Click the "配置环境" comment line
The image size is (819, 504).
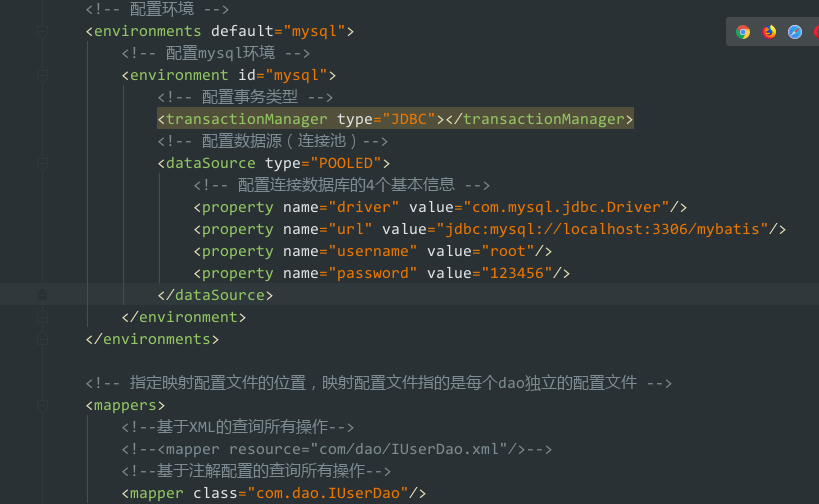point(157,9)
